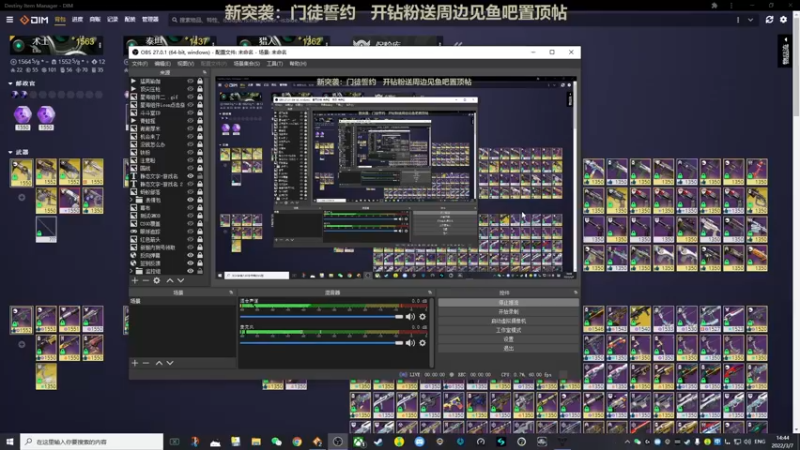Screen dimensions: 800x450
Task: Hide the 静态文字-游戏名 source
Action: coord(190,176)
